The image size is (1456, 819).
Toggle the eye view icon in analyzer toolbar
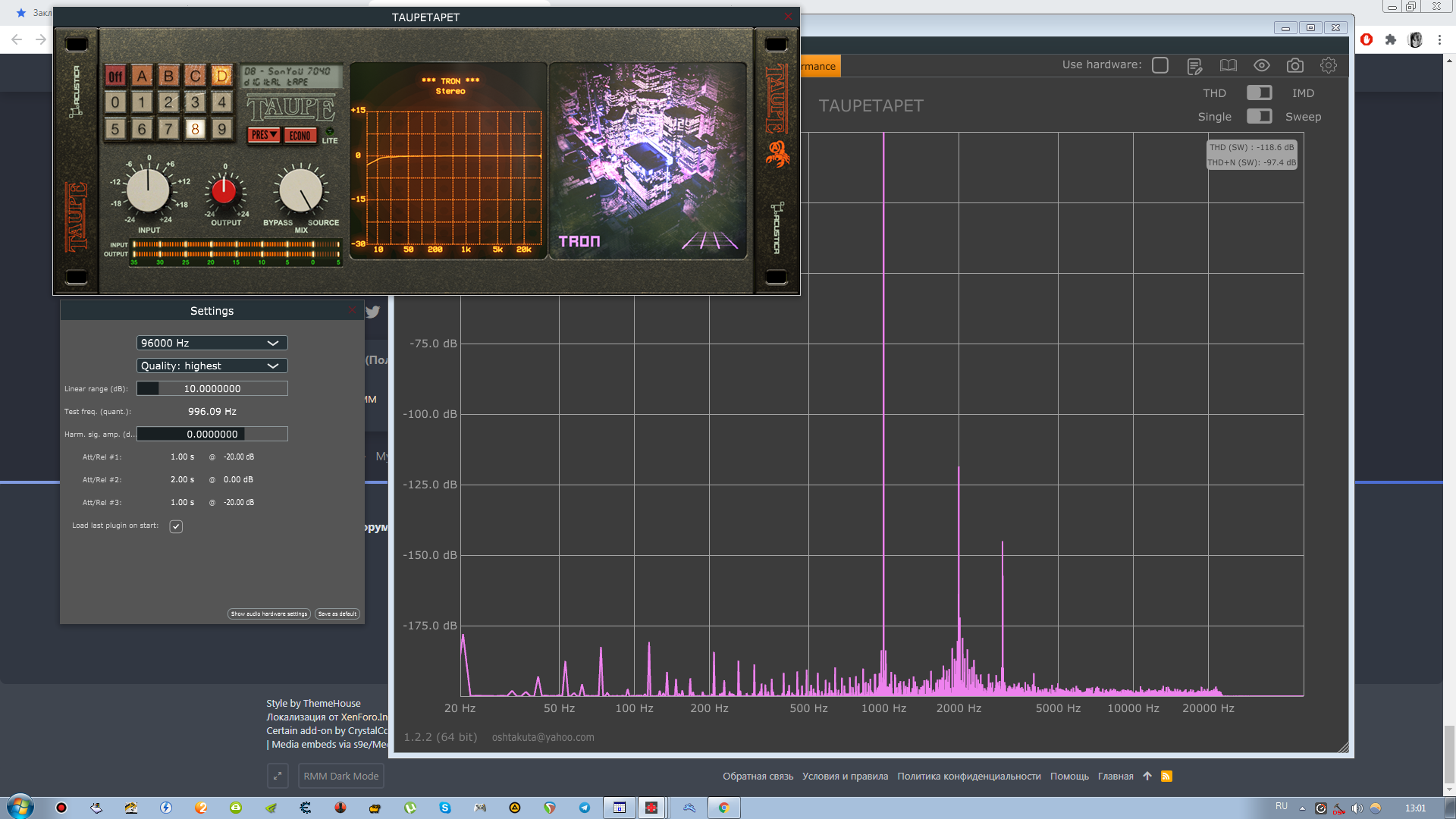(1261, 66)
